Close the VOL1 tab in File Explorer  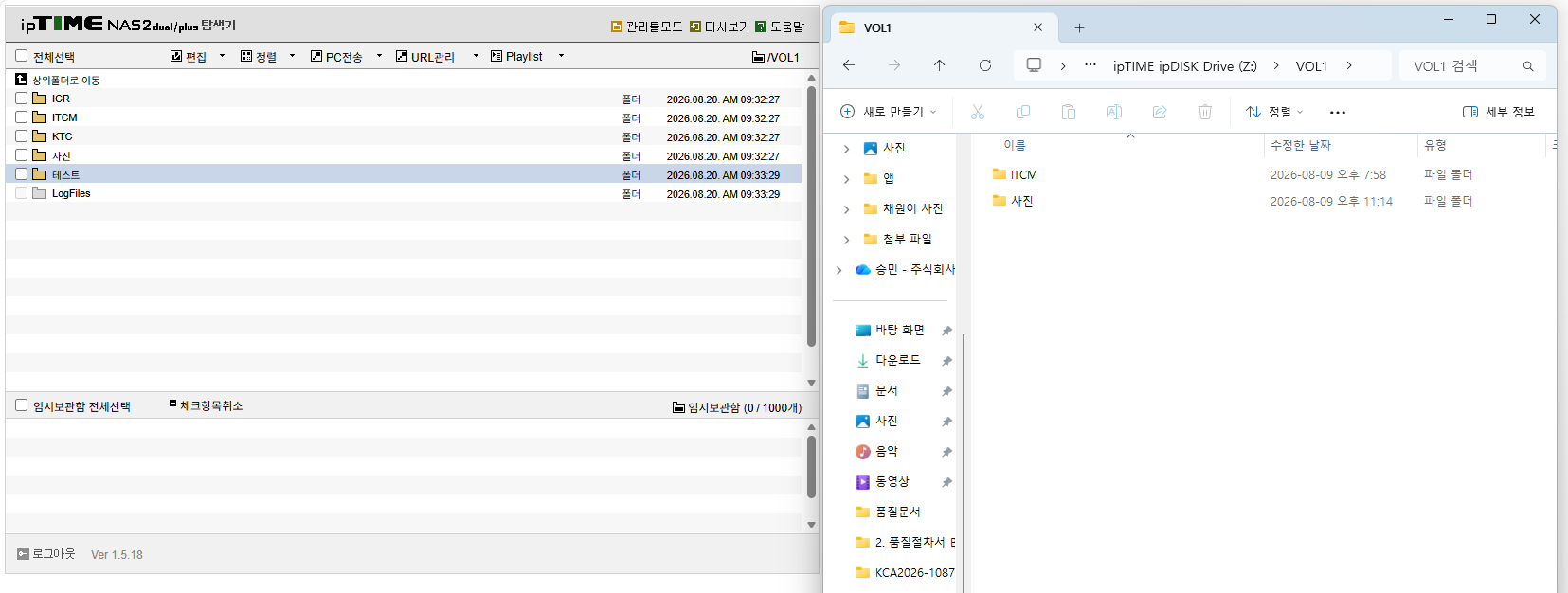click(1037, 27)
